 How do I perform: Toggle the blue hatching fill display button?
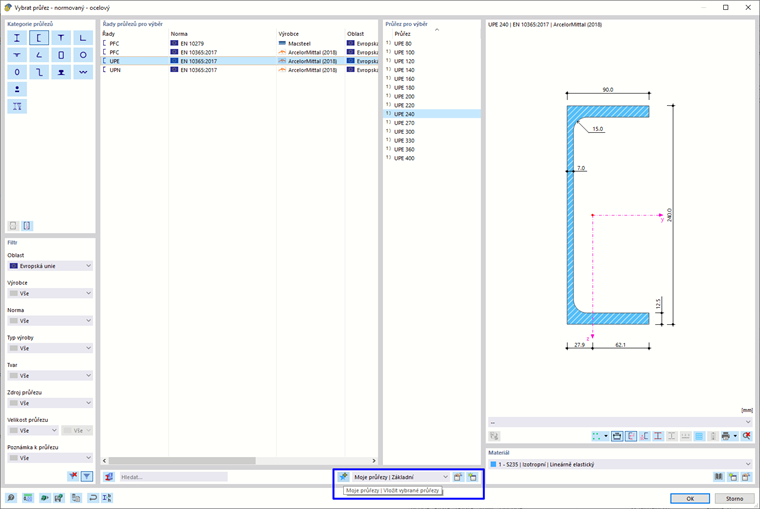point(699,436)
